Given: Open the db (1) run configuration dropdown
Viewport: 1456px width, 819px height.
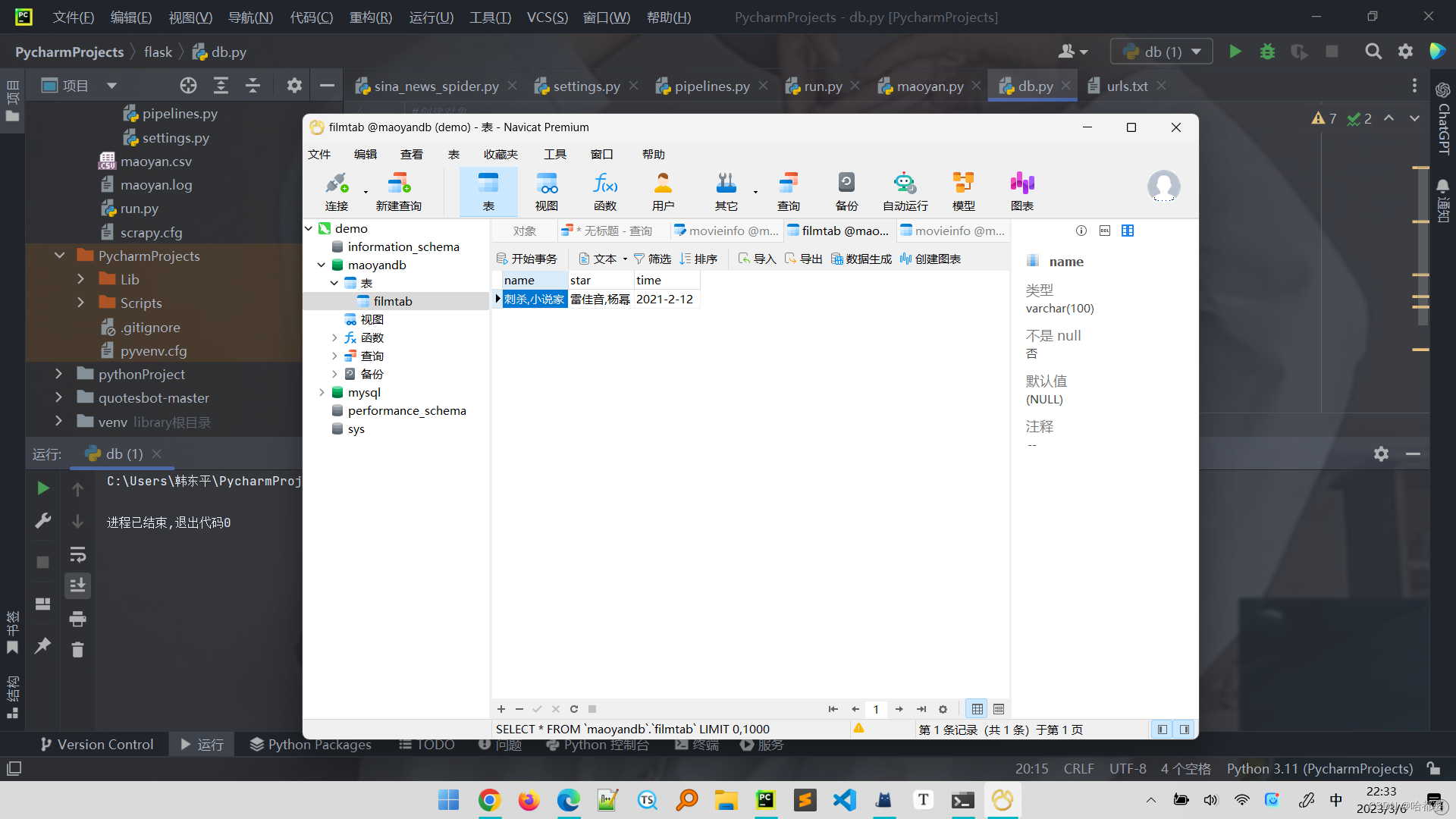Looking at the screenshot, I should pyautogui.click(x=1162, y=52).
